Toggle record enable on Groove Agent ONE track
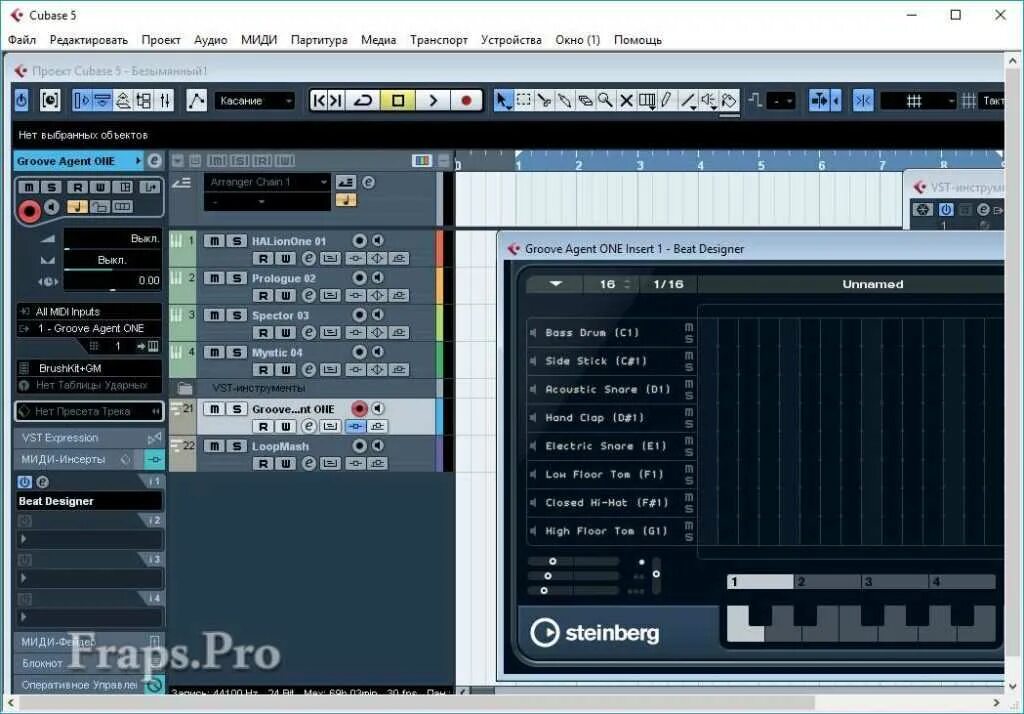 (359, 409)
